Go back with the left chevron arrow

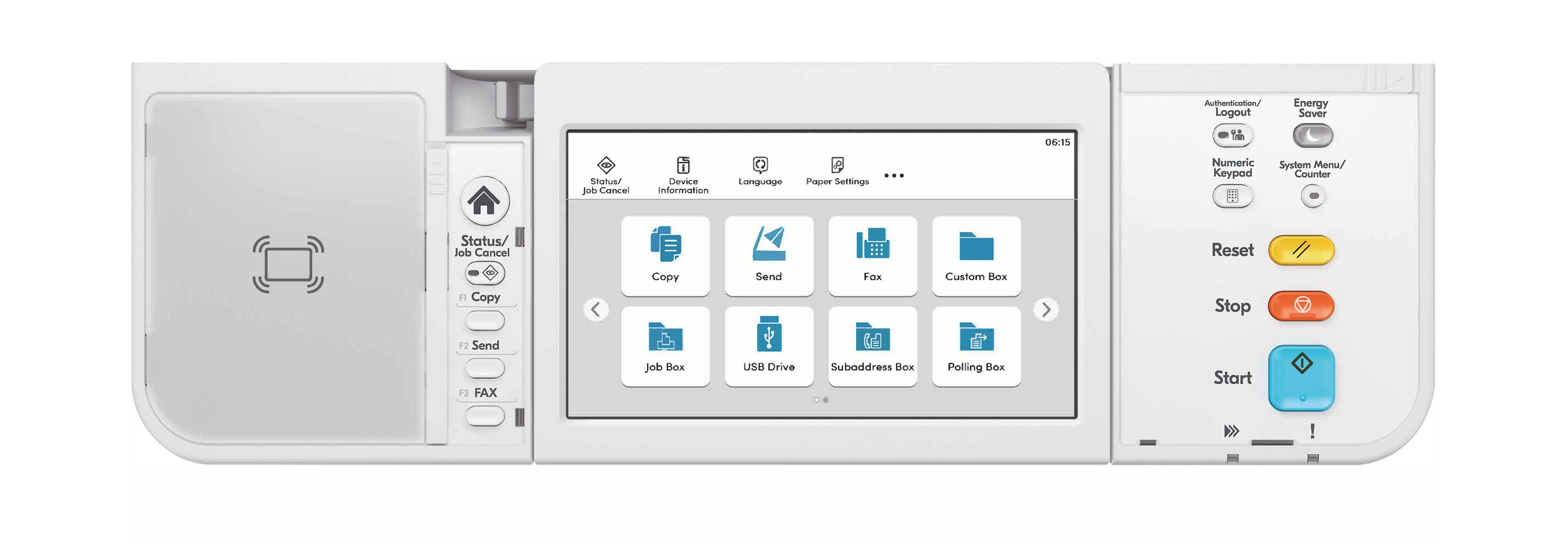595,310
